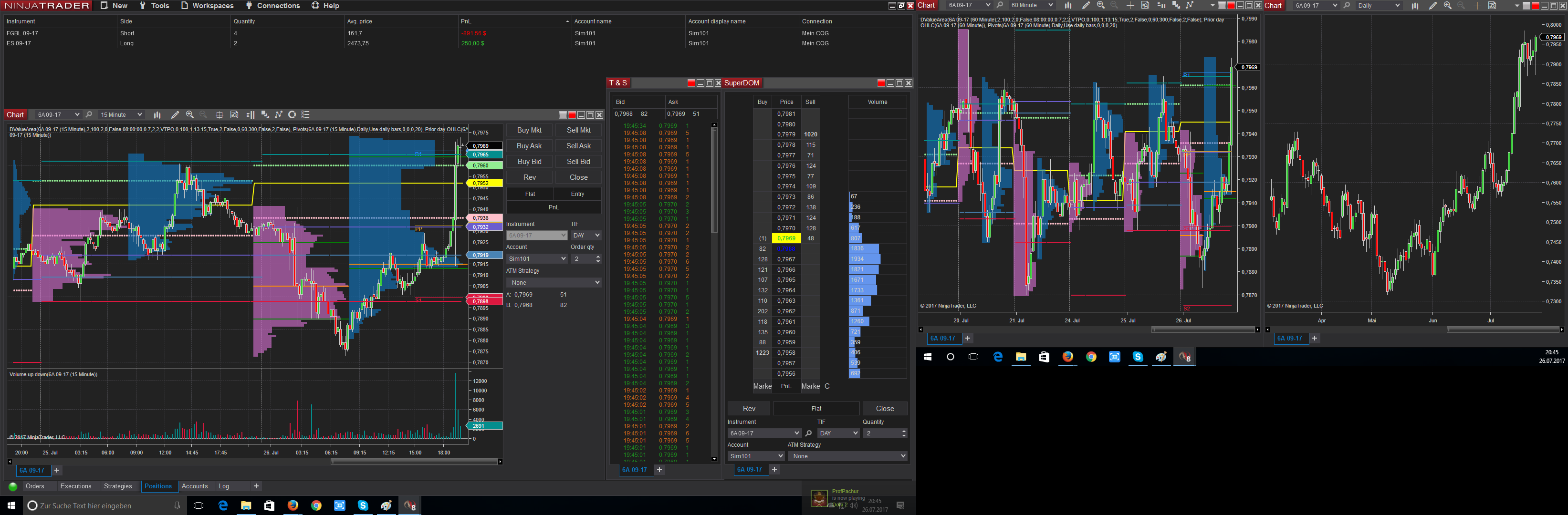Open Firefox from the left taskbar
Screen dimensions: 1568x515
293,505
